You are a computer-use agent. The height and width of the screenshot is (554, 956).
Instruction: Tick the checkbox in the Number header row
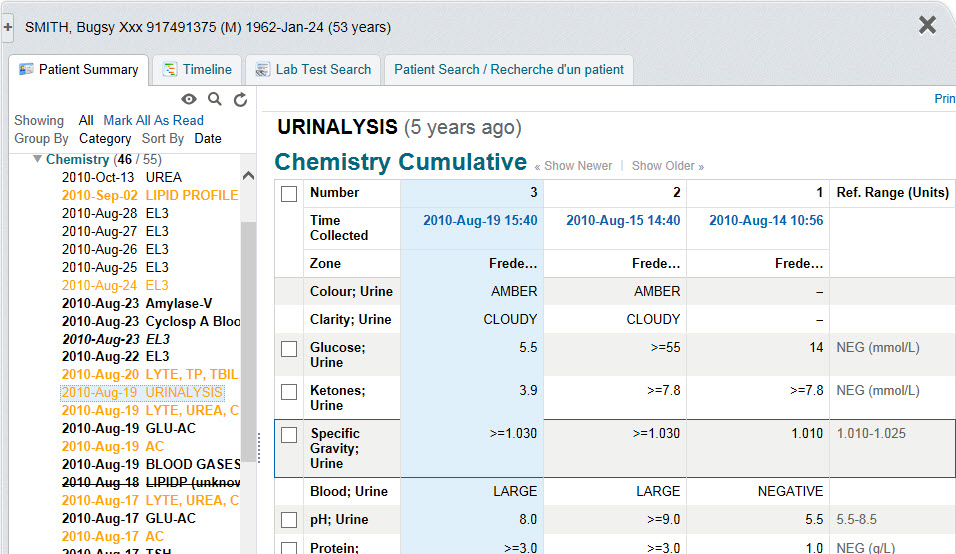coord(289,194)
